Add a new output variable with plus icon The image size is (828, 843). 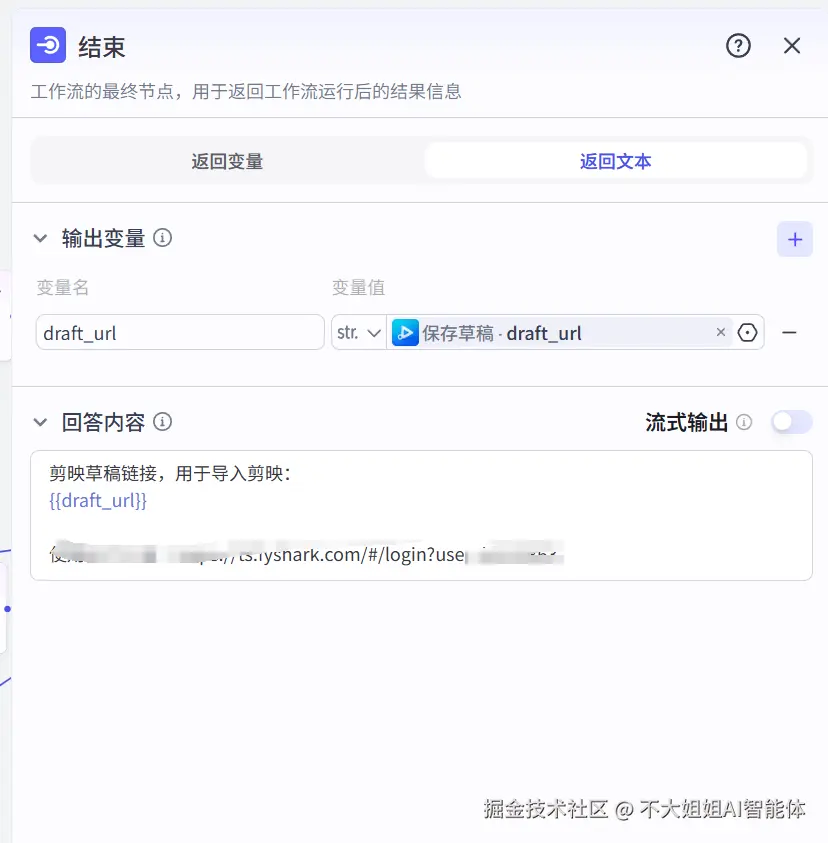tap(795, 239)
